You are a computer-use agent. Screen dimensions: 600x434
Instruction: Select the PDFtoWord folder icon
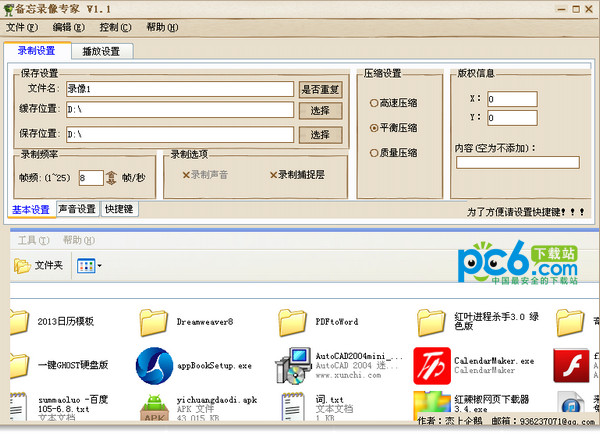292,323
